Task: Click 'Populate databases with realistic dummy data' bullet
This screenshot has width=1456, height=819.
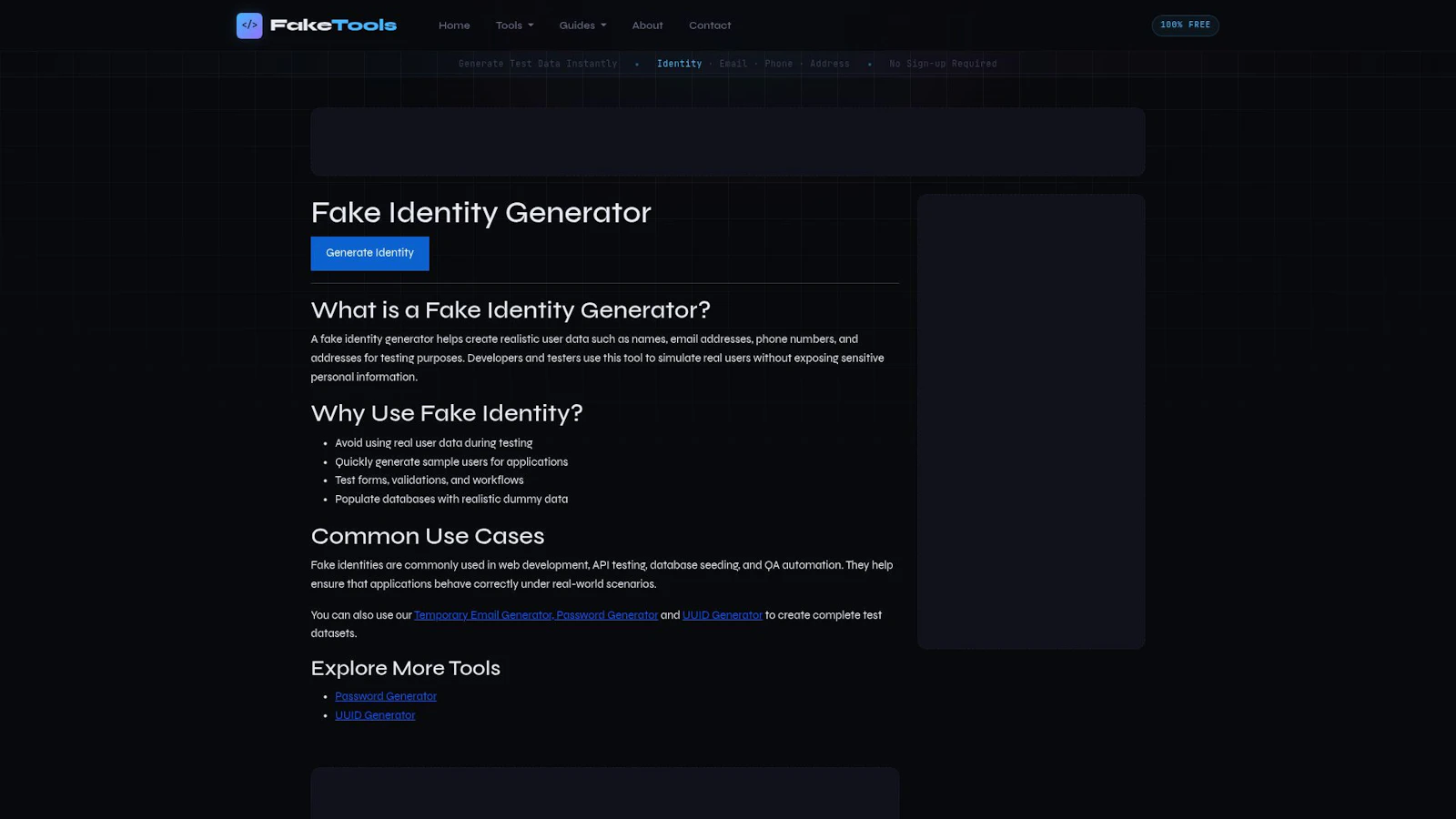Action: (451, 500)
